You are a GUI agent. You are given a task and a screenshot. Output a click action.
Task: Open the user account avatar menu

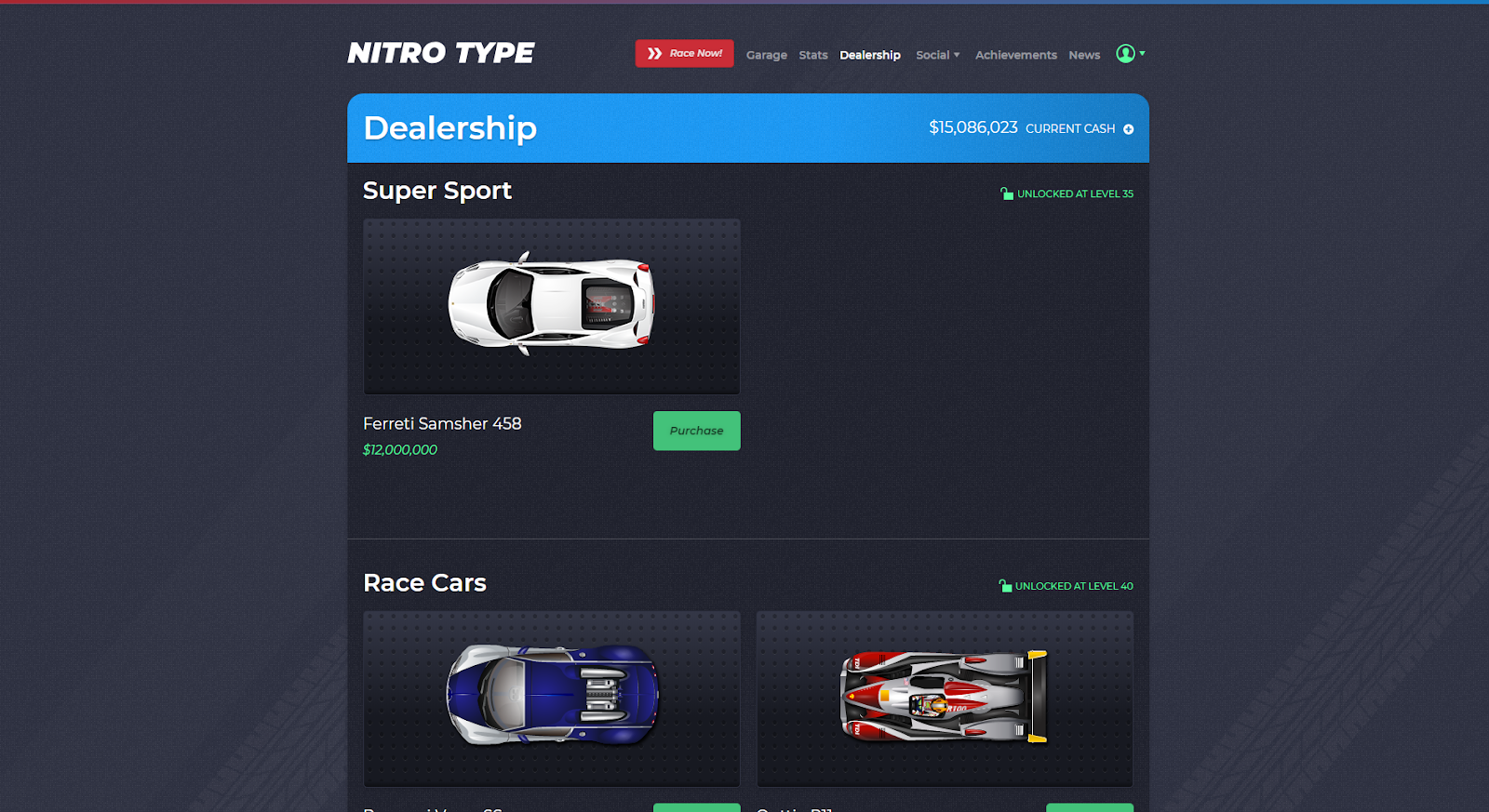1130,54
